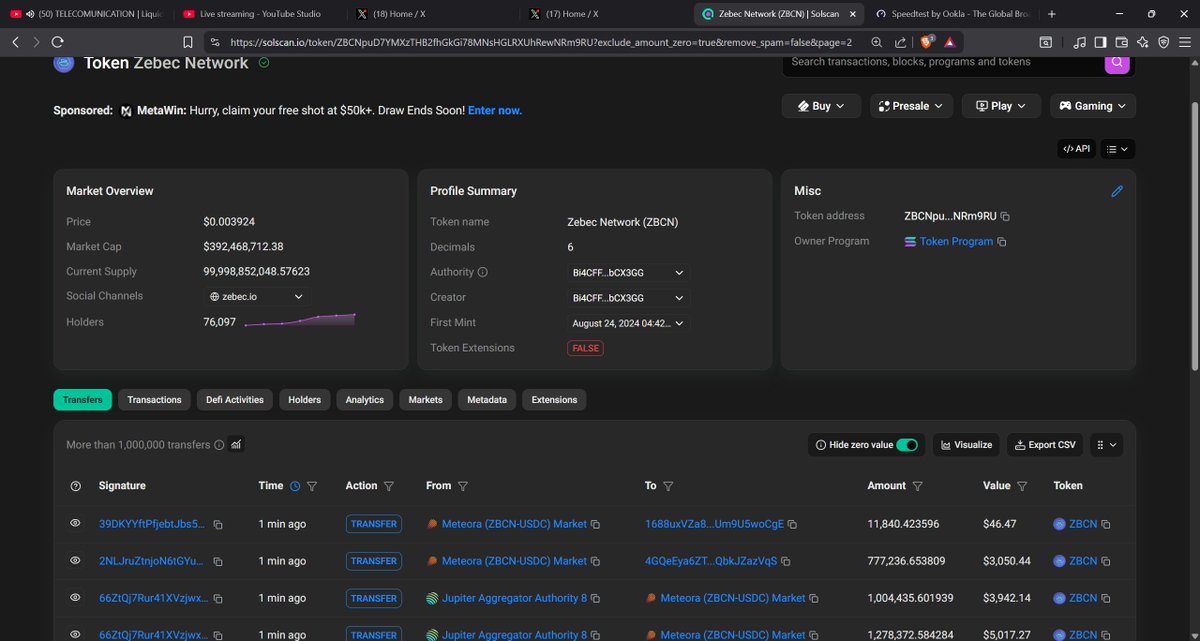Copy ZBCN token in the $46.47 row
This screenshot has height=641, width=1200.
tap(1106, 524)
